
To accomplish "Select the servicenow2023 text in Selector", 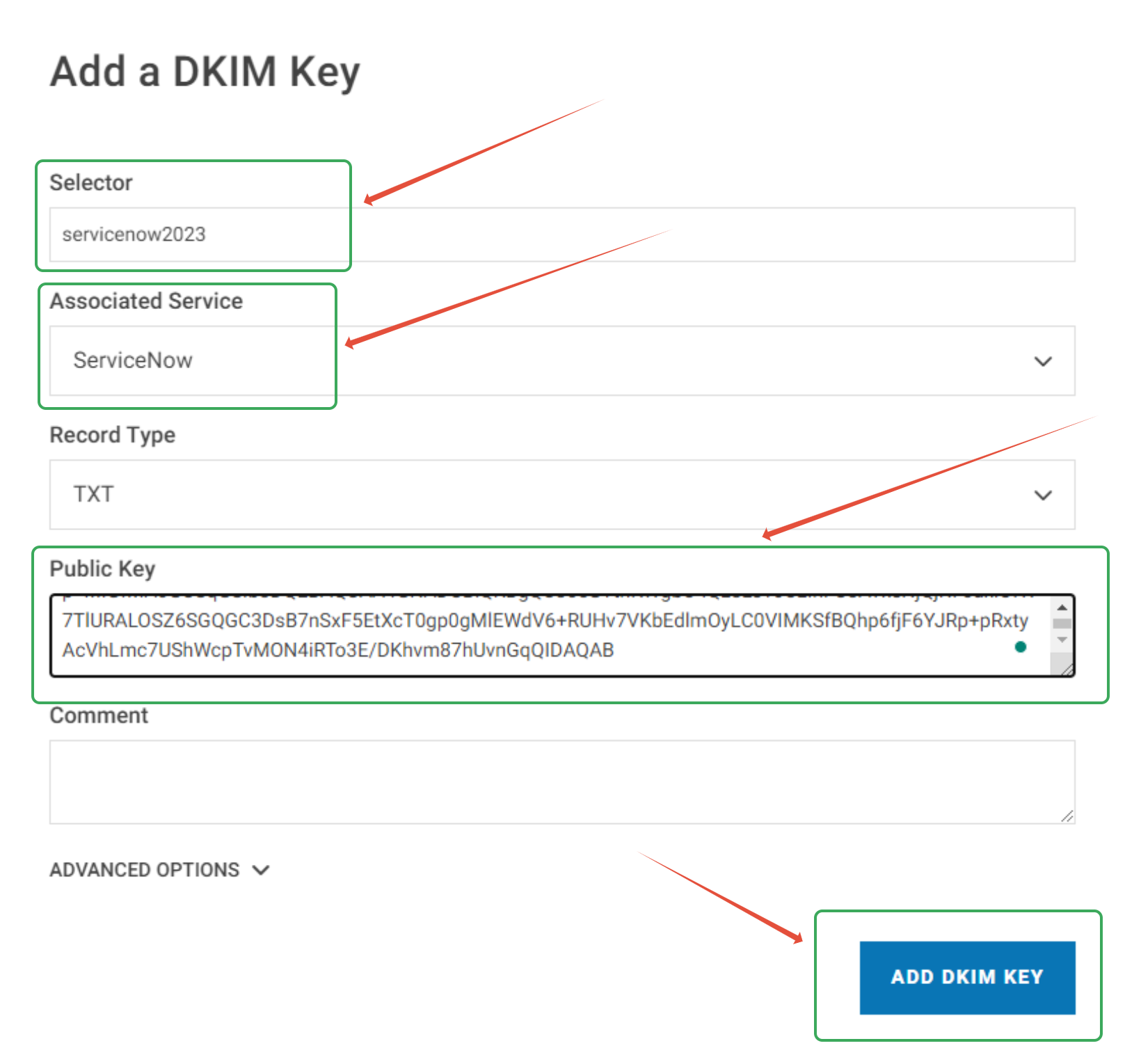I will click(134, 235).
